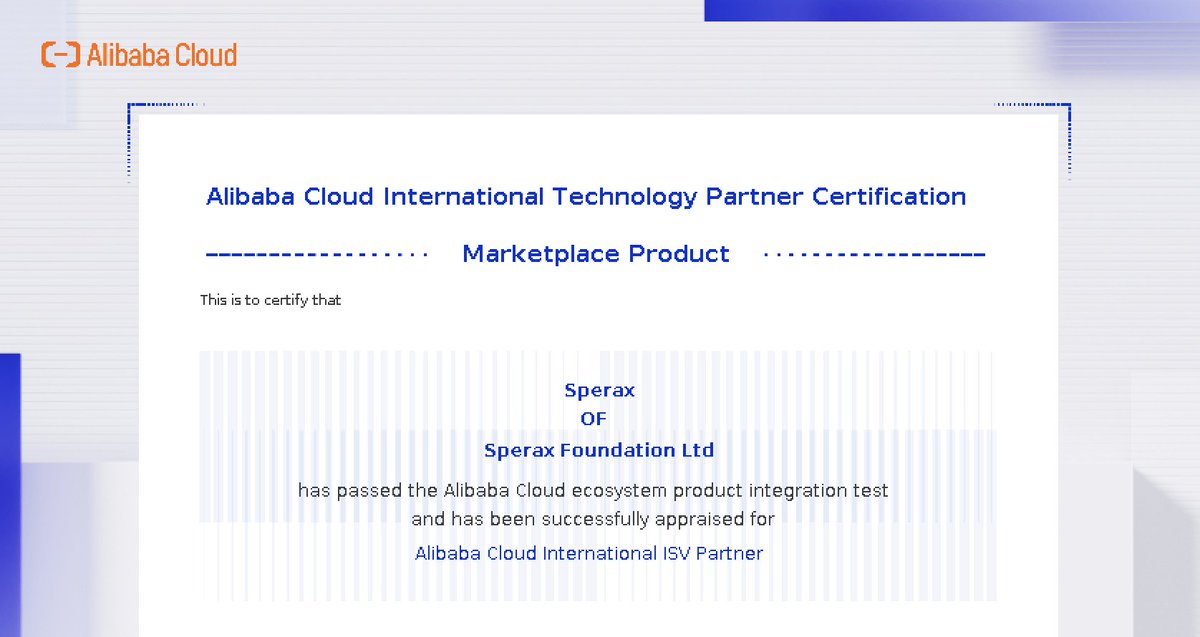Click the 'Alibaba Cloud' wordmark text
This screenshot has height=637, width=1200.
pyautogui.click(x=162, y=55)
